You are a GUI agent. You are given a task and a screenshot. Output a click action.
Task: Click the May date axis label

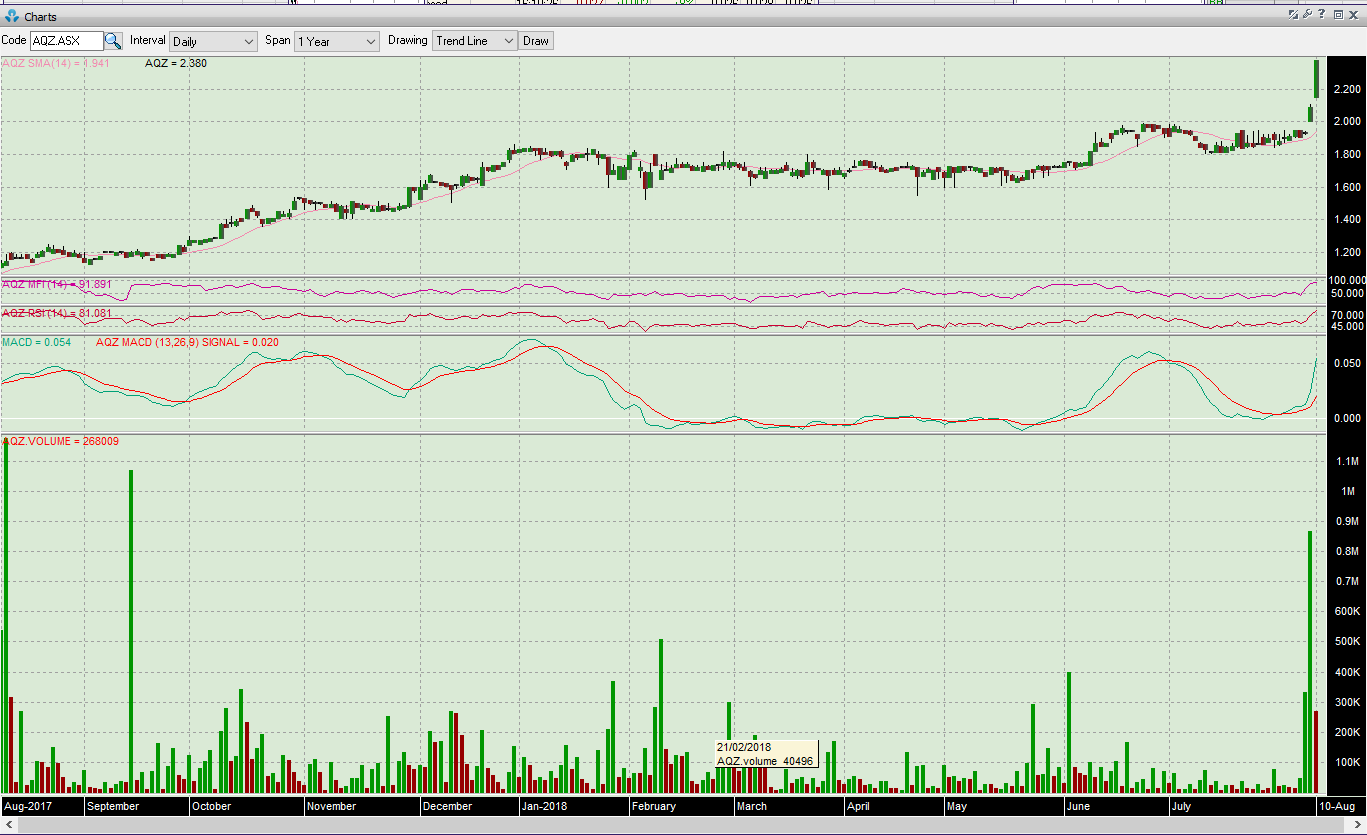coord(957,806)
